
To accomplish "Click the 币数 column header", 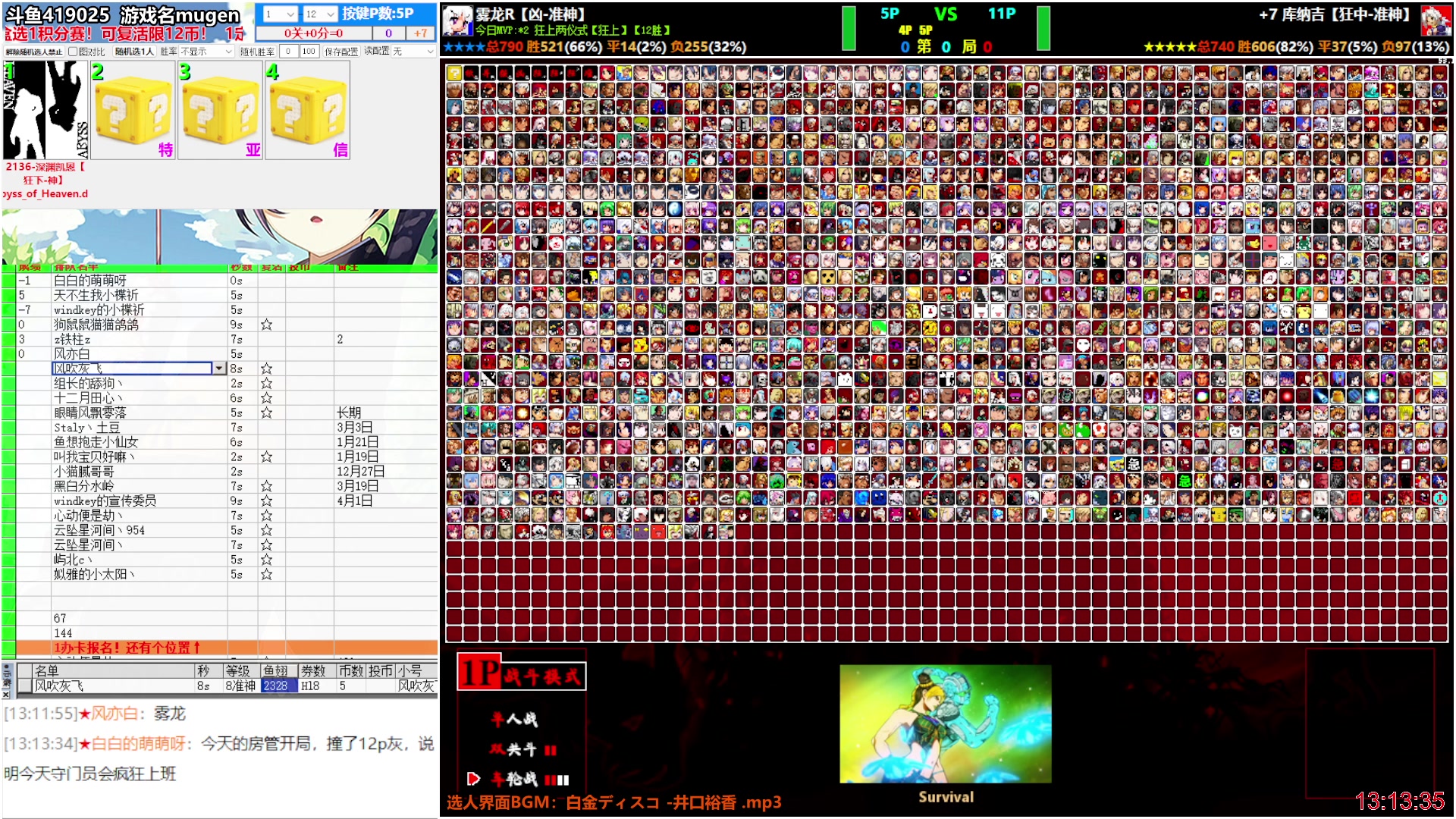I will point(352,671).
